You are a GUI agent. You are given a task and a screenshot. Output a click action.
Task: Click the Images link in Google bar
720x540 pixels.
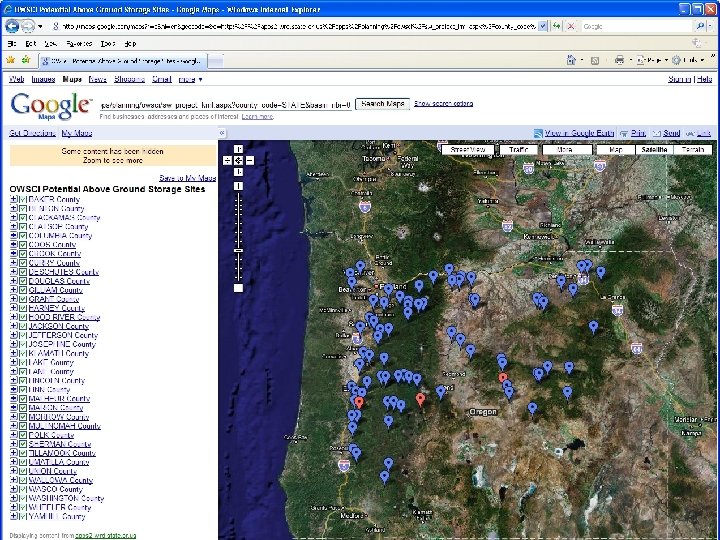click(x=43, y=79)
